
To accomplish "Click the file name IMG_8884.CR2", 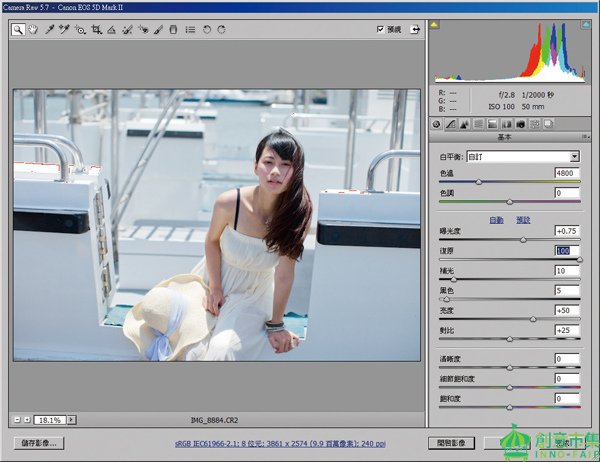I will [214, 420].
